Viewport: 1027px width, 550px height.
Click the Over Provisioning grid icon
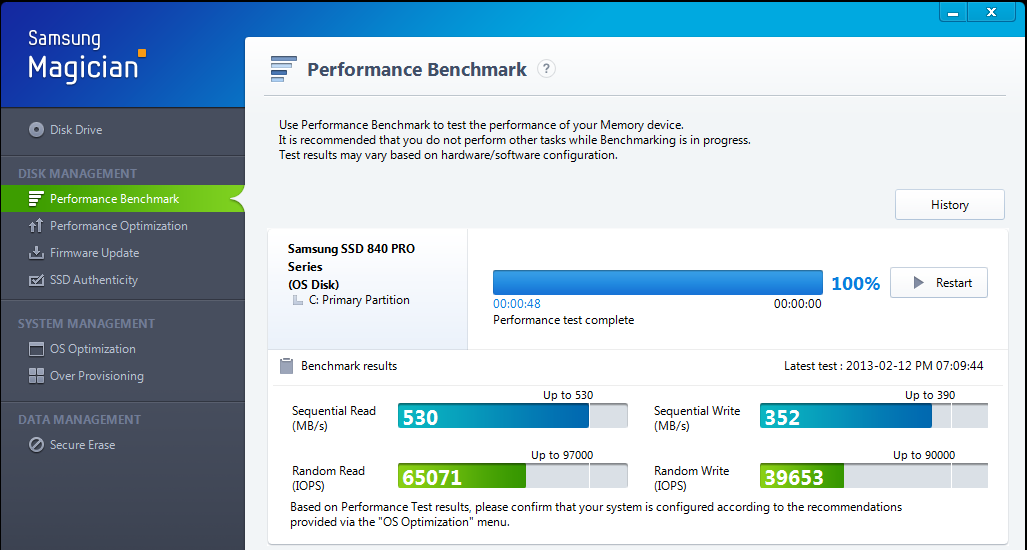36,376
